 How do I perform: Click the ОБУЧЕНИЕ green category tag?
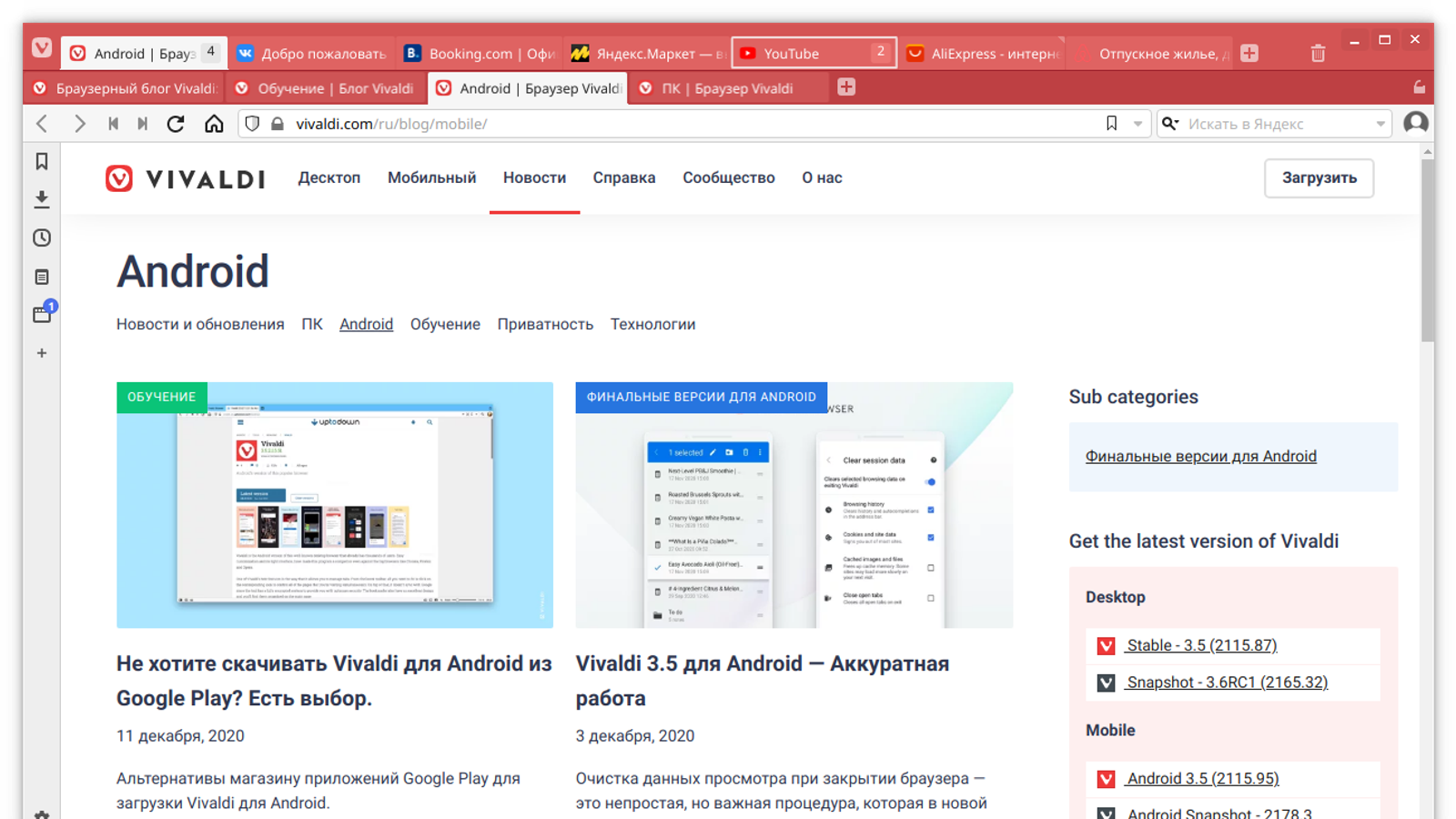[x=162, y=397]
